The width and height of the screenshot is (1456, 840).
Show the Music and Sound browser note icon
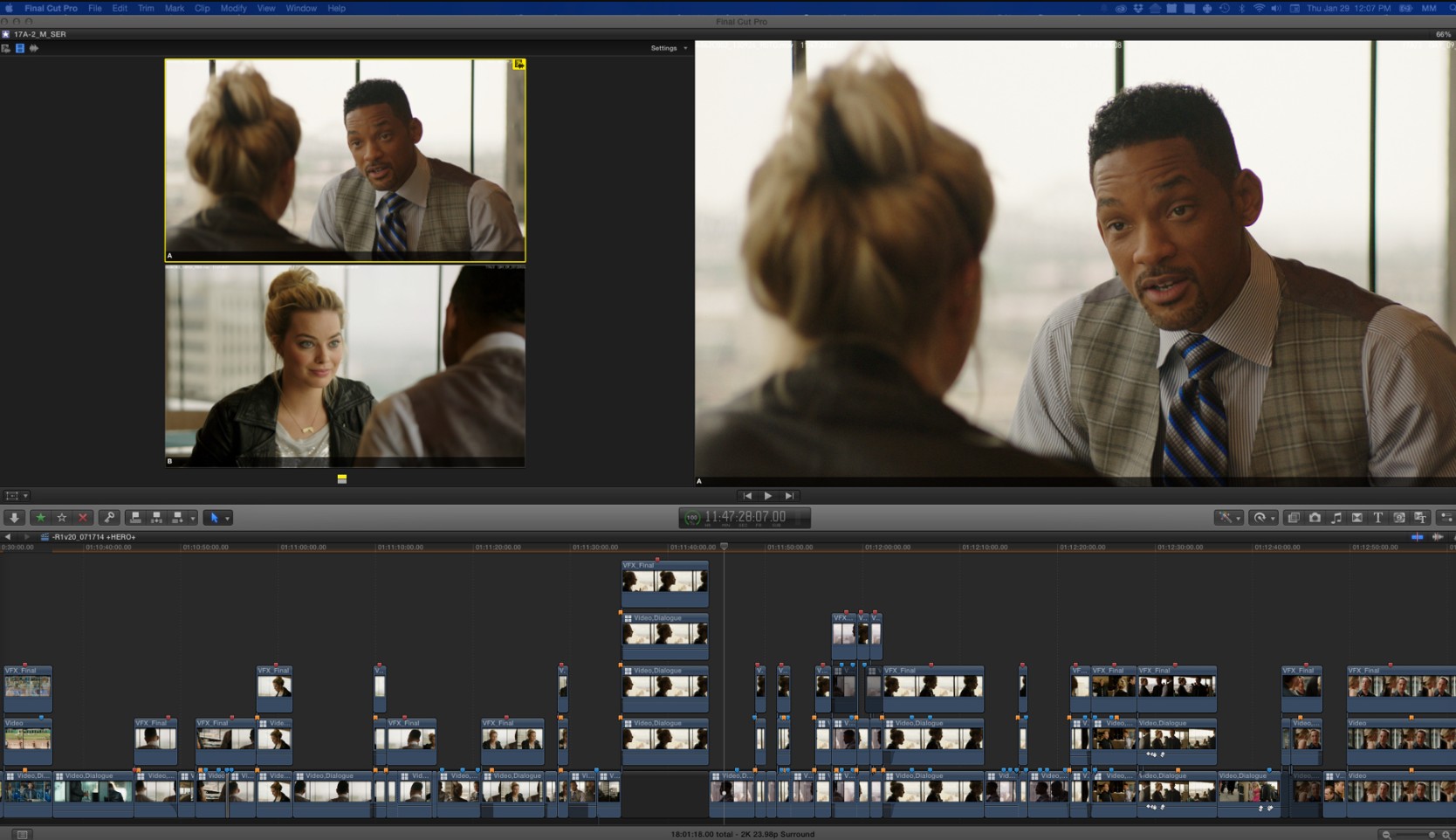[x=1336, y=518]
